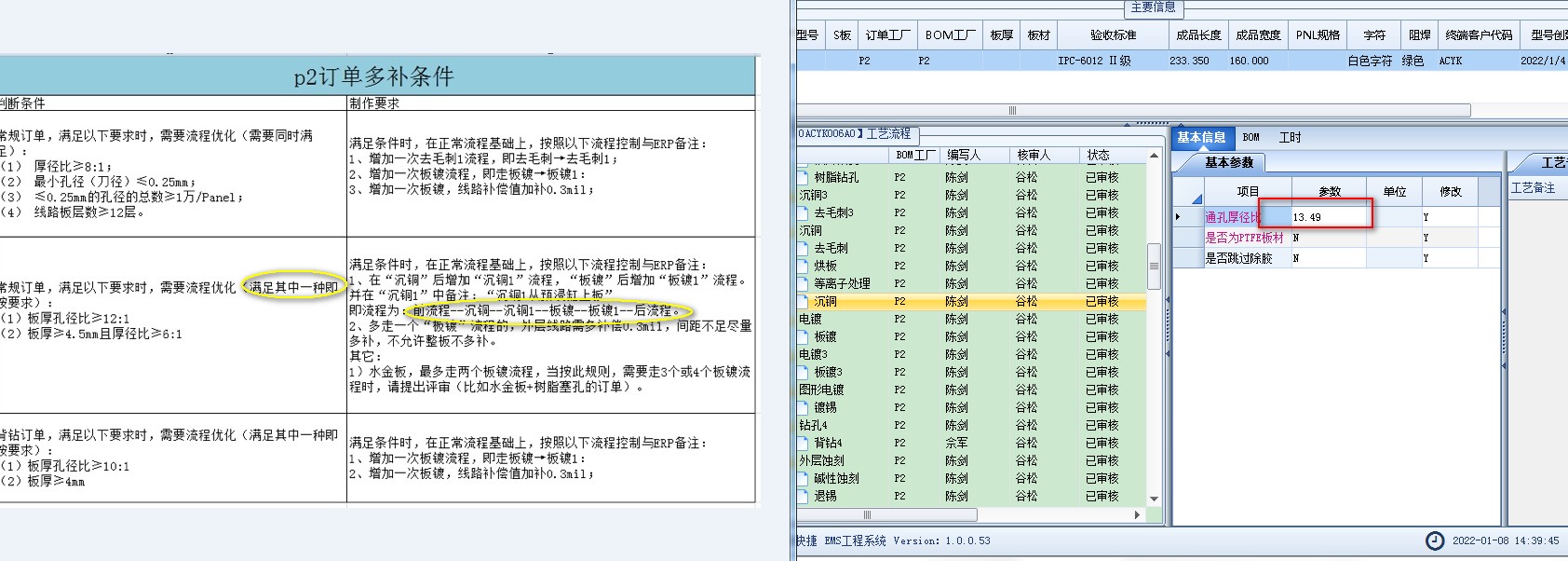Select the 电镀3 process row

click(x=971, y=354)
